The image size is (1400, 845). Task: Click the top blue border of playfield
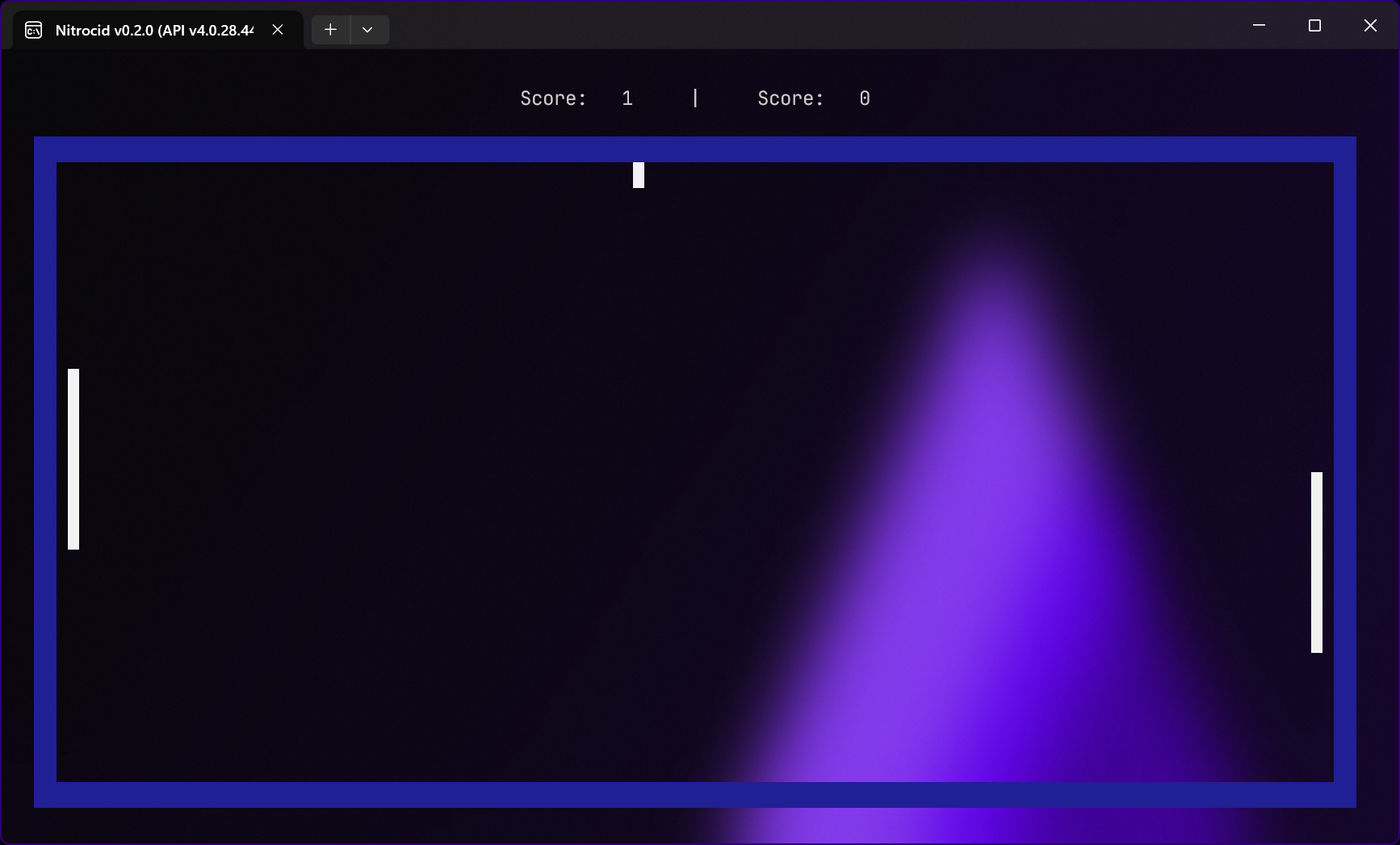click(x=694, y=149)
